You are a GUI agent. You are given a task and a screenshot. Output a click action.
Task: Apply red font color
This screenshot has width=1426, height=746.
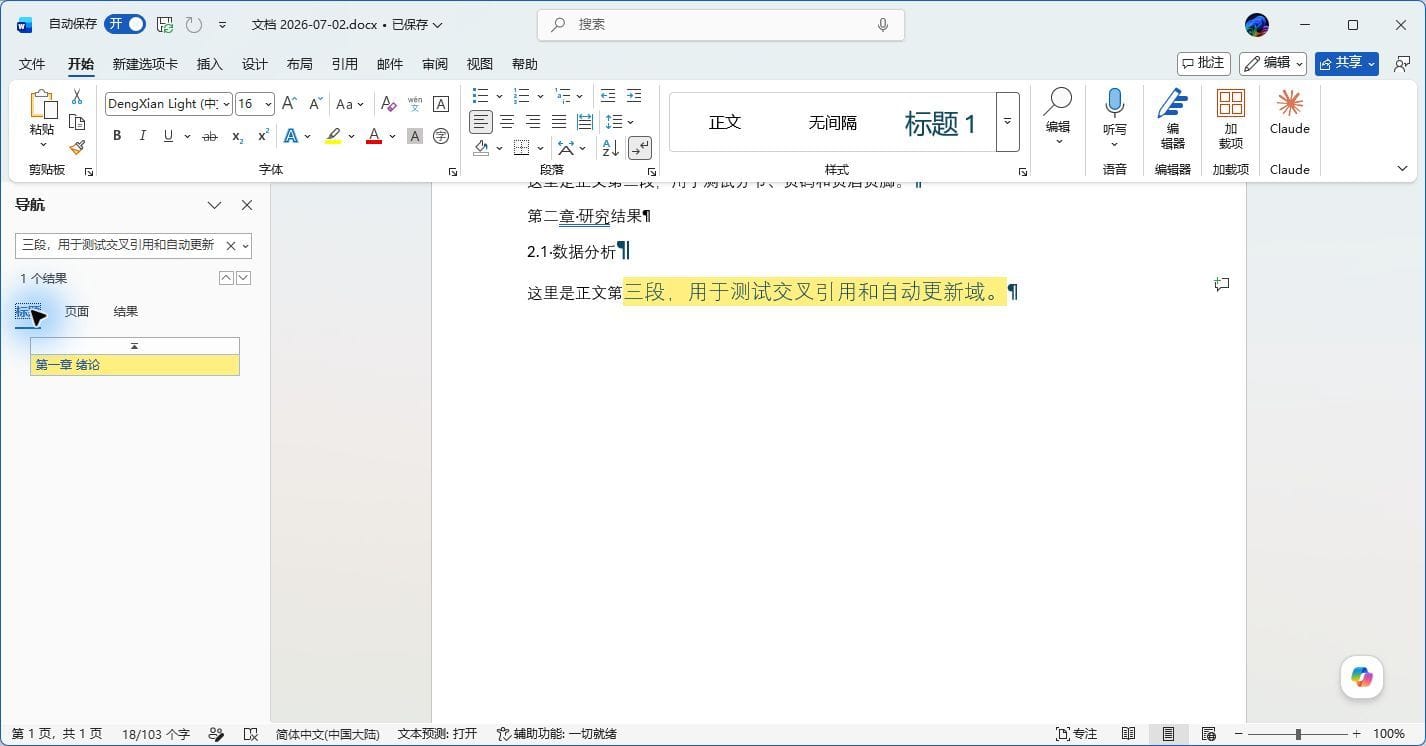coord(374,136)
